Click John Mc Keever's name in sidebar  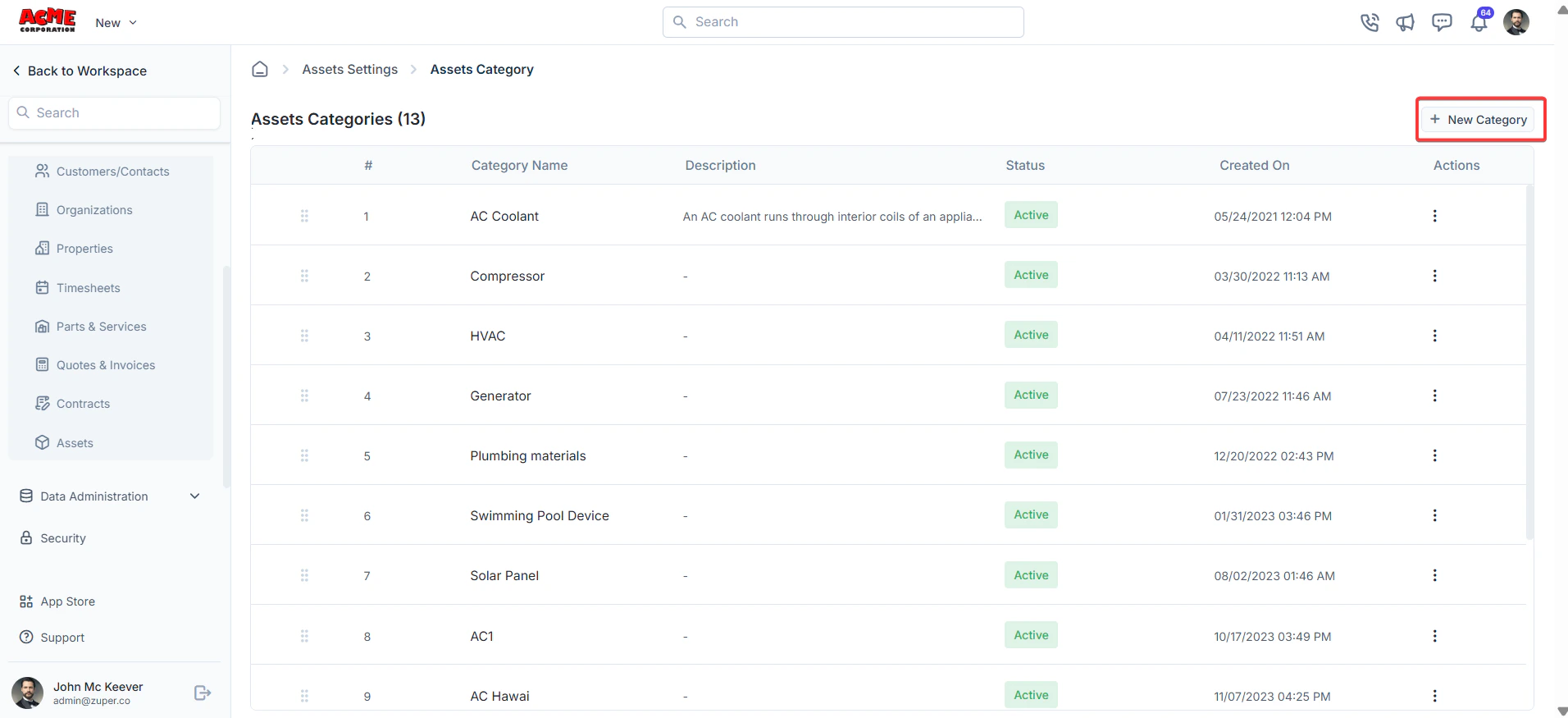tap(98, 687)
